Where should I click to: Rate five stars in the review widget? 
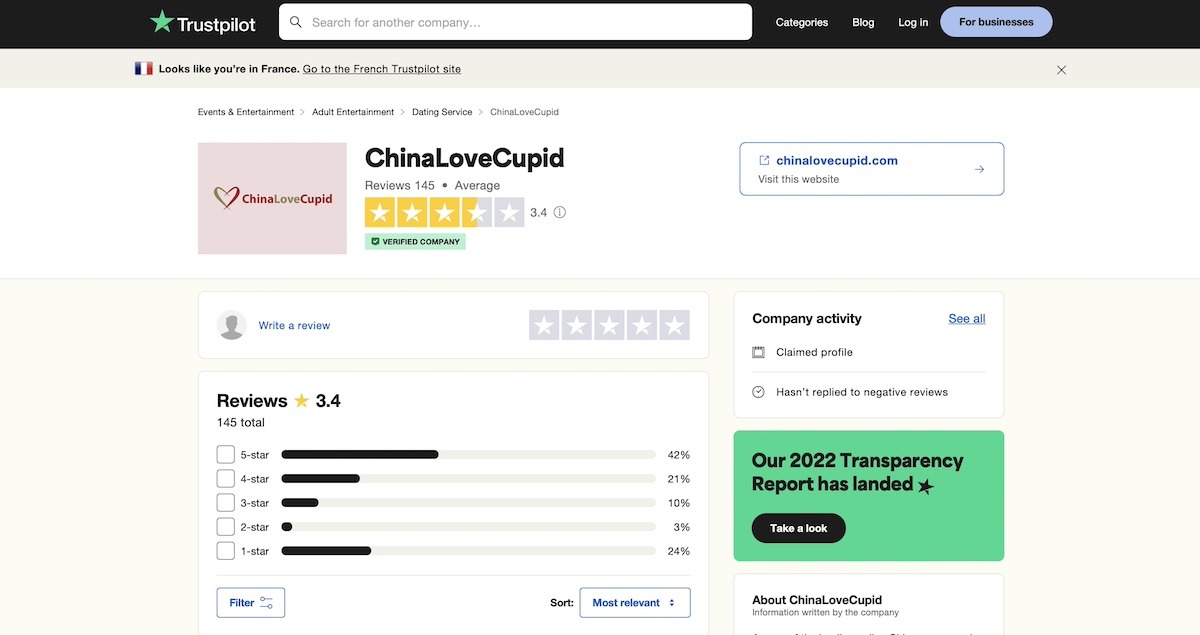point(675,324)
